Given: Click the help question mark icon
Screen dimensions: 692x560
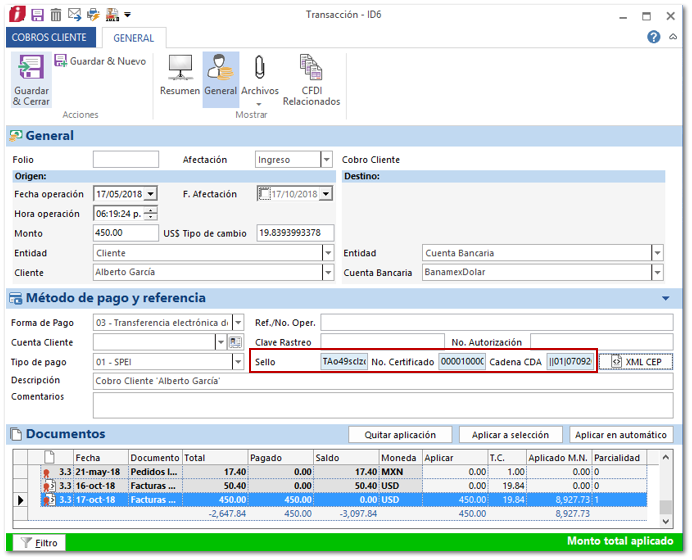Looking at the screenshot, I should tap(654, 37).
